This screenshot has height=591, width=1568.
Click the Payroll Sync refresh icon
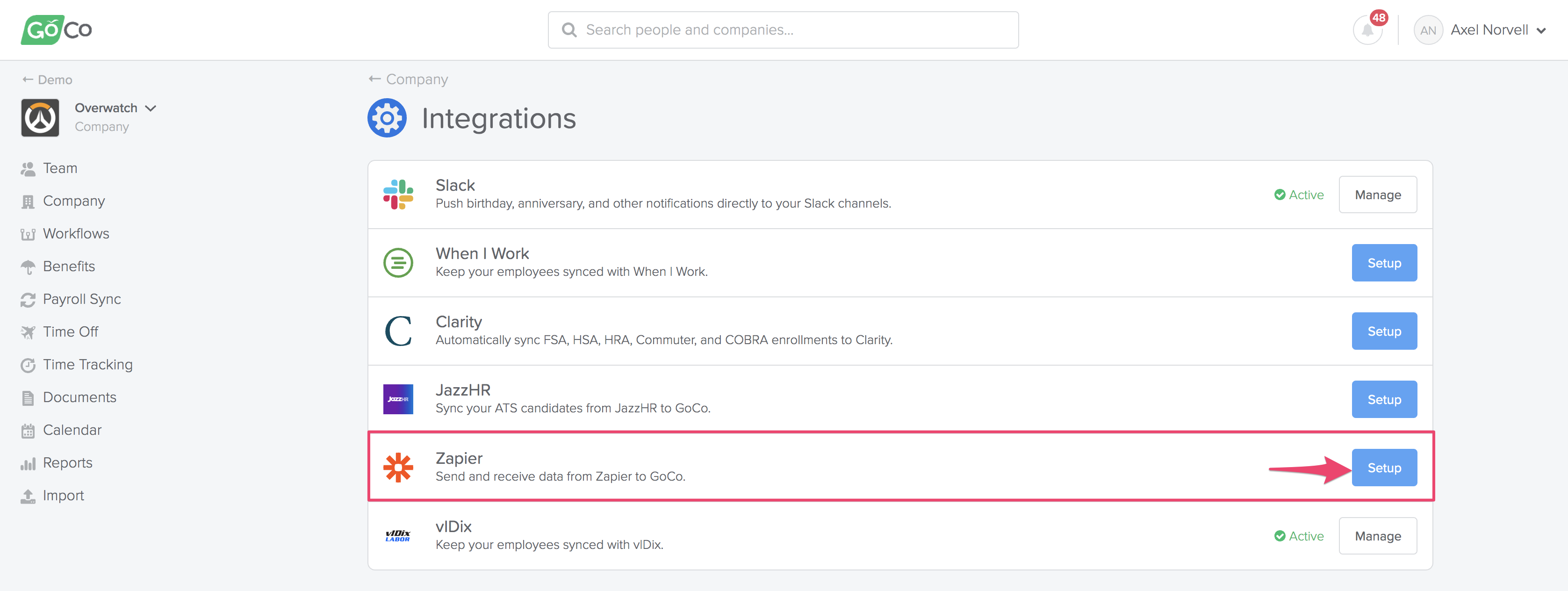pyautogui.click(x=28, y=299)
